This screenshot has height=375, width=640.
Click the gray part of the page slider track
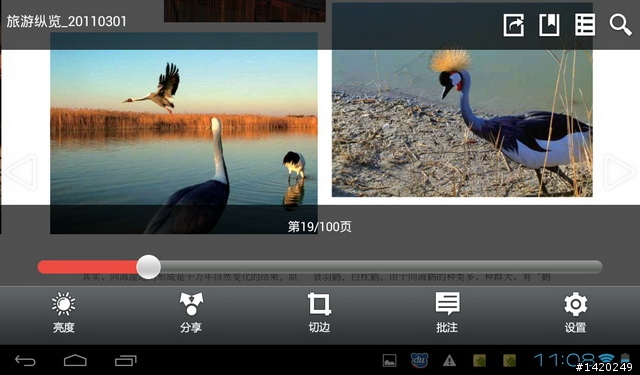point(381,267)
